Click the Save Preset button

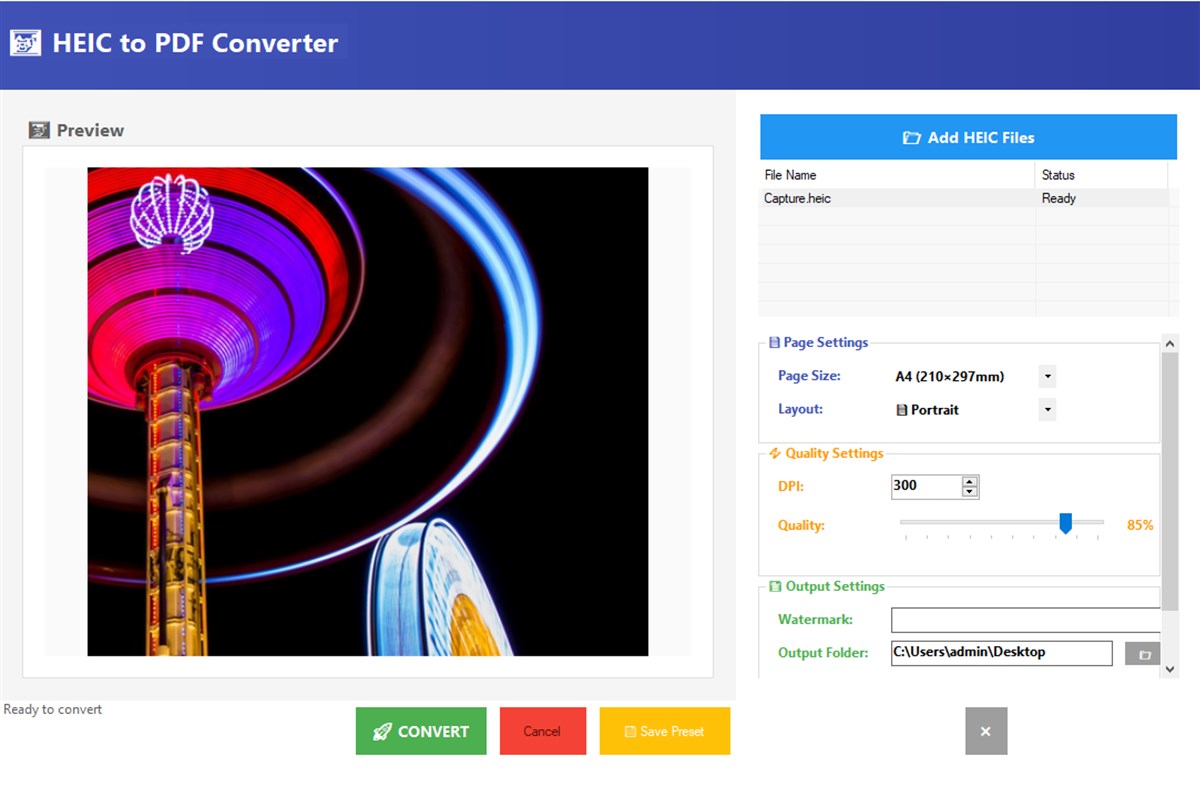pyautogui.click(x=664, y=731)
